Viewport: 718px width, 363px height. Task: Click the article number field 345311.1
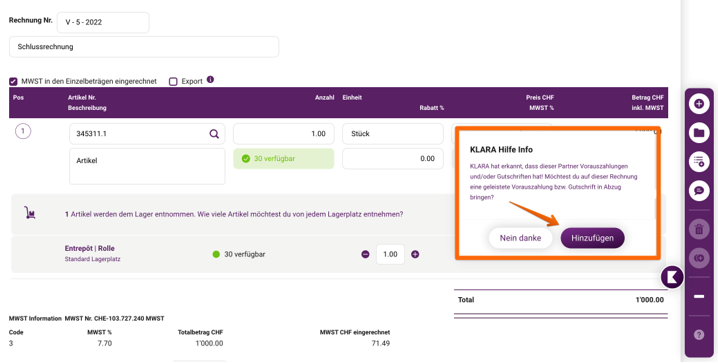pos(147,134)
